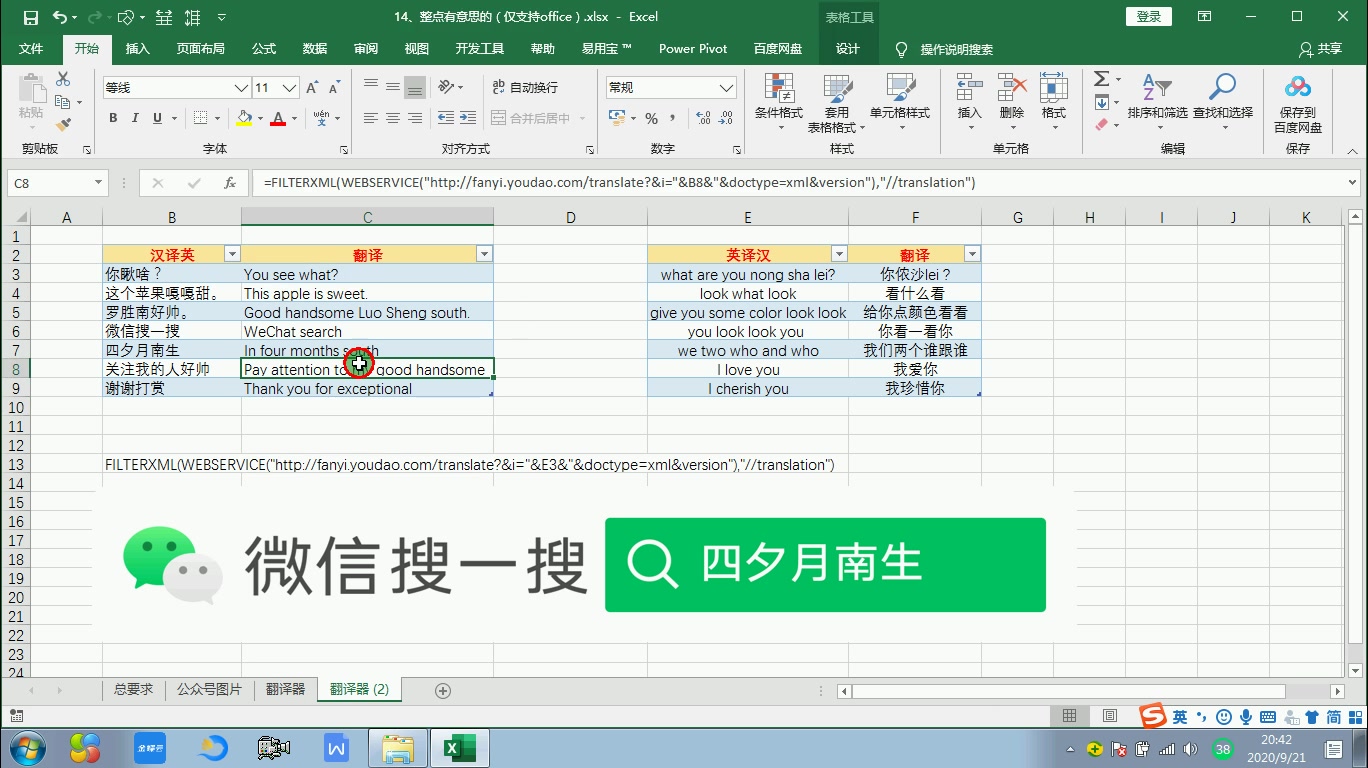
Task: Select align right icon
Action: click(x=415, y=118)
